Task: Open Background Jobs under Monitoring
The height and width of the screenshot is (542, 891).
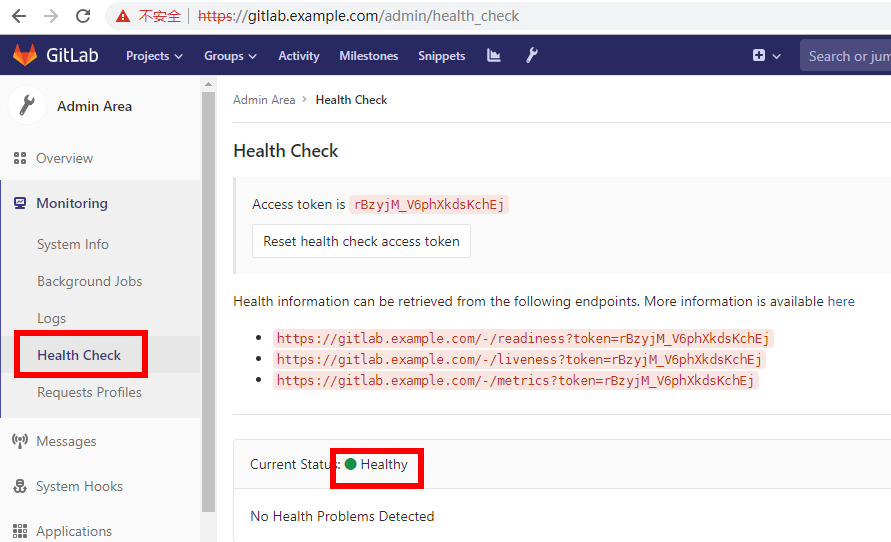Action: tap(90, 281)
